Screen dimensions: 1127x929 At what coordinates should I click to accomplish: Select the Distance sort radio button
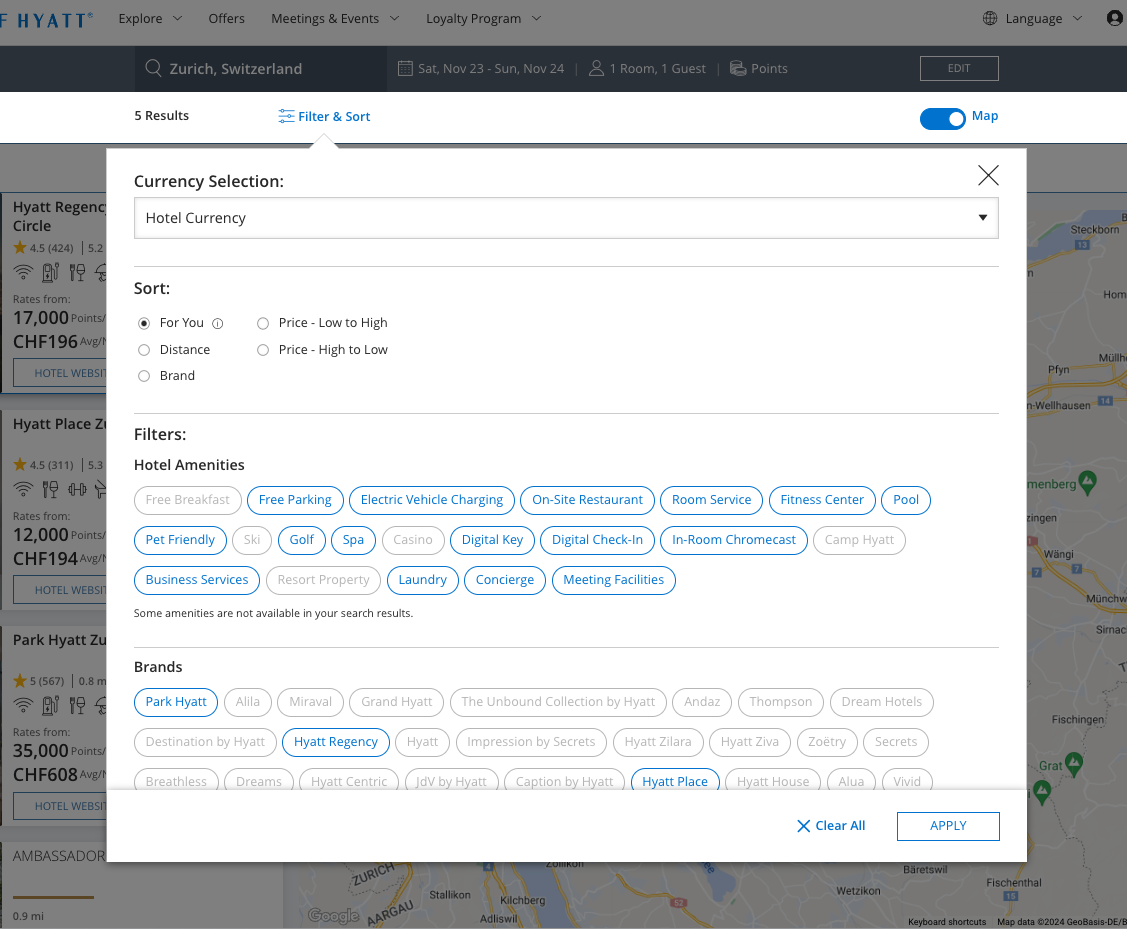point(144,350)
